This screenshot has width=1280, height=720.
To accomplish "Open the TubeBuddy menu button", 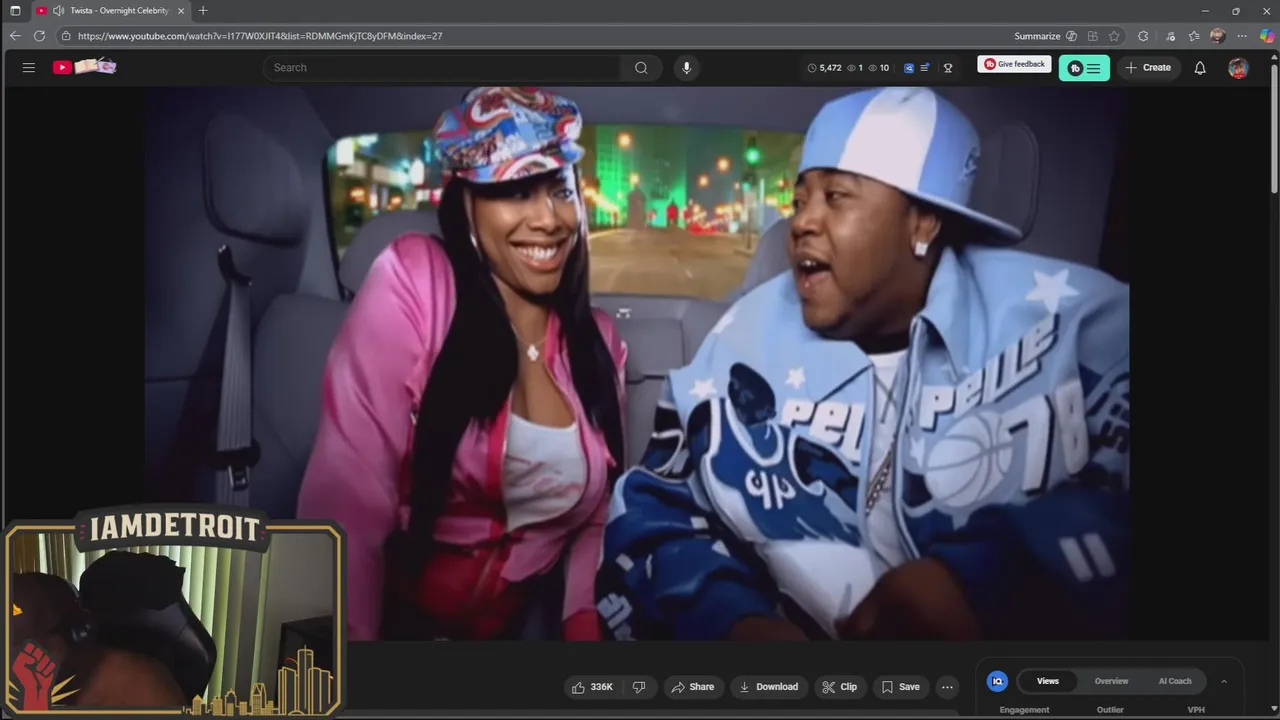I will tap(1084, 68).
